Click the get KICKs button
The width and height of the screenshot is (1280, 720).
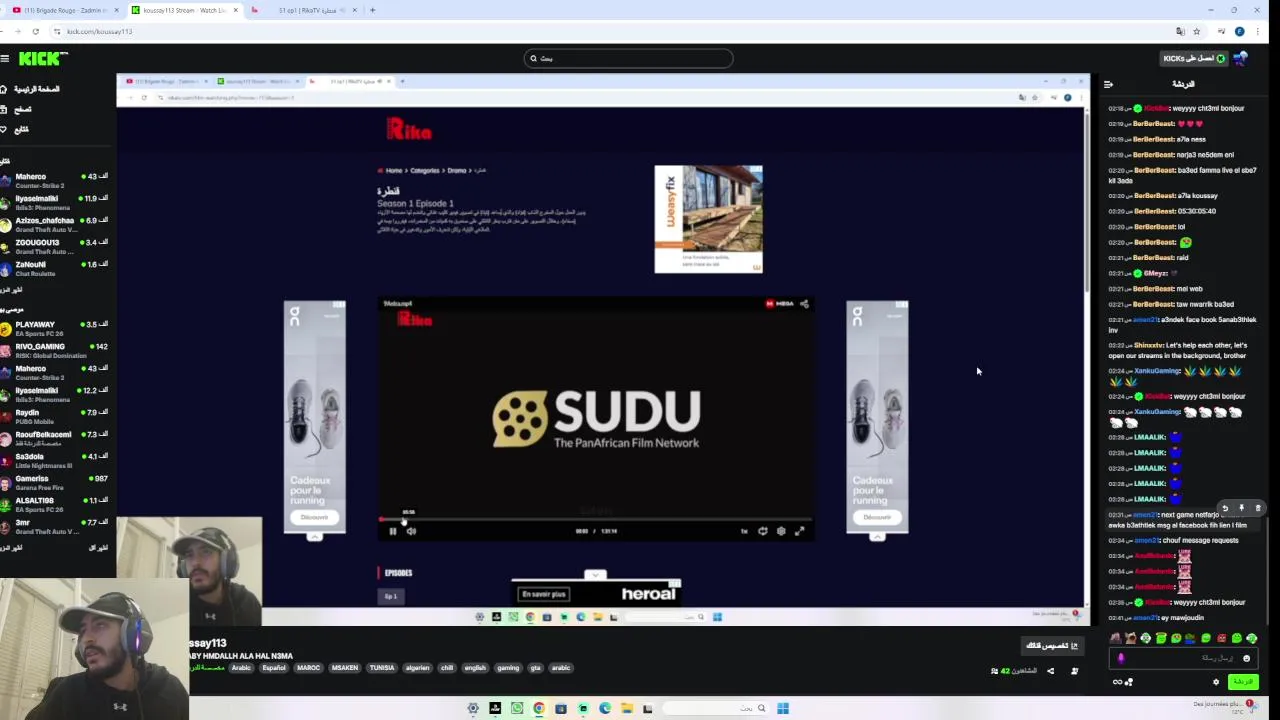pyautogui.click(x=1194, y=59)
